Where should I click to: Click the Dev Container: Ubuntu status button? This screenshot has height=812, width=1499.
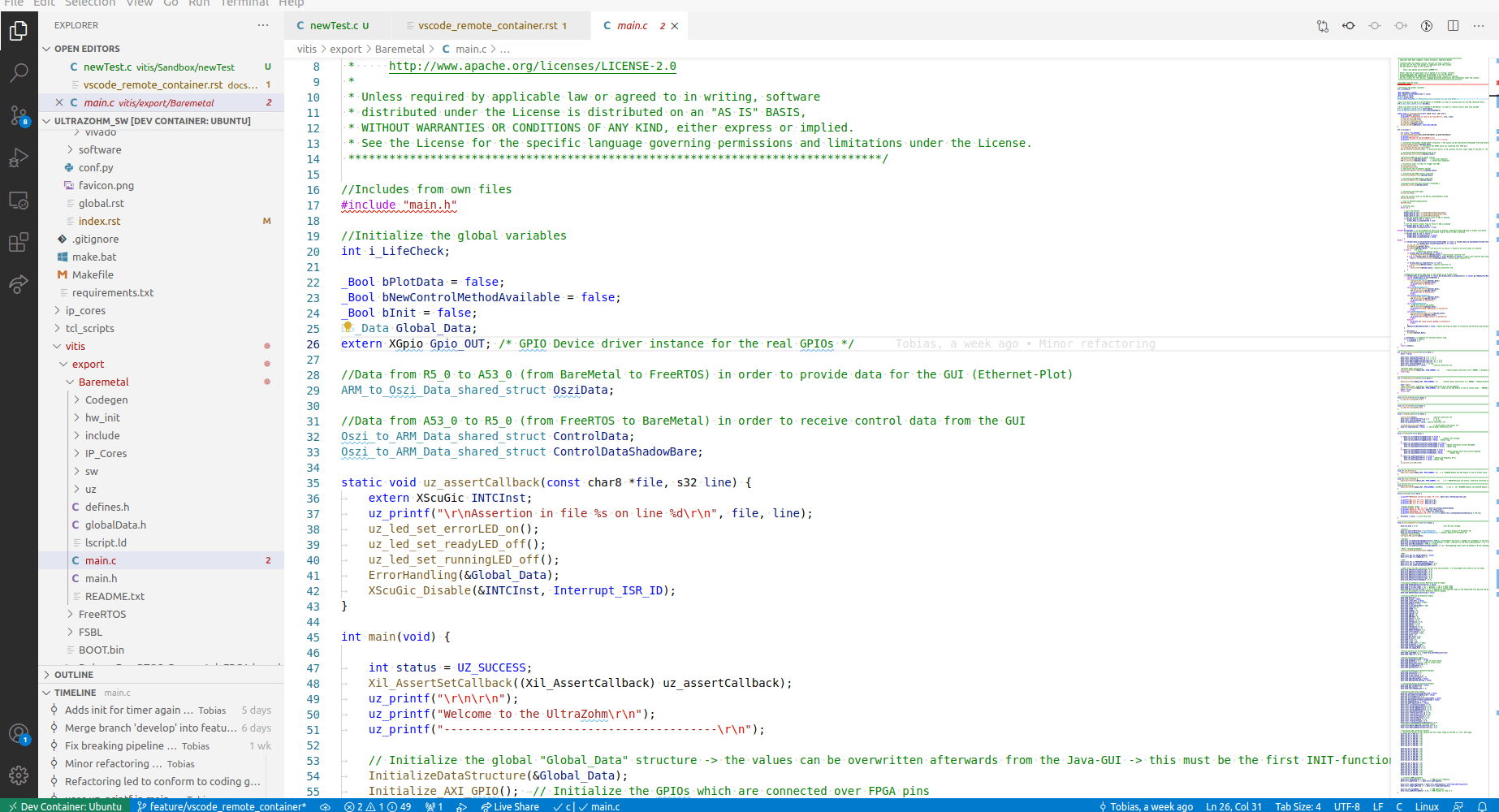point(65,806)
